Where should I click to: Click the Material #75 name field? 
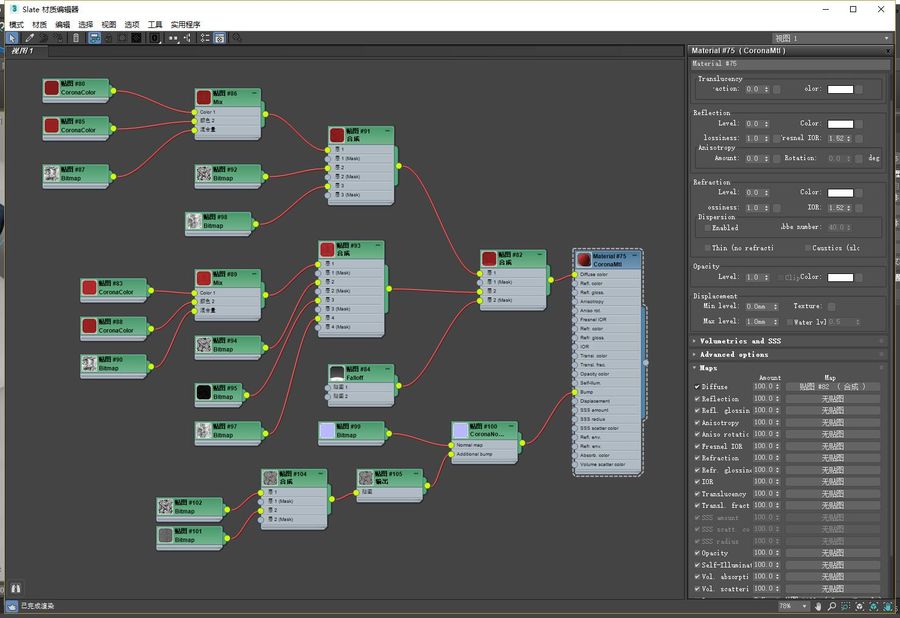pyautogui.click(x=789, y=64)
